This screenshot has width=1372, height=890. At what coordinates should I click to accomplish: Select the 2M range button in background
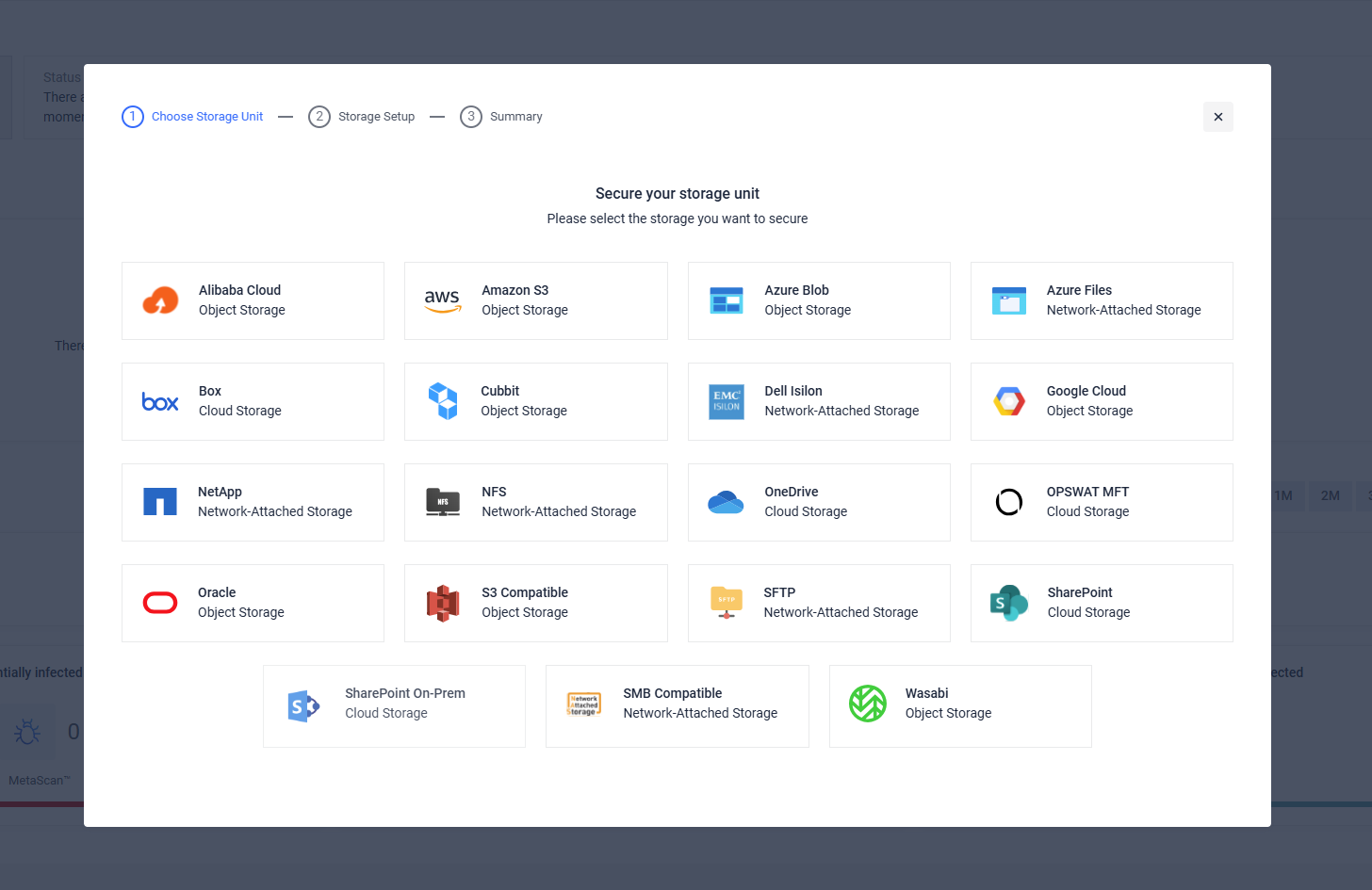click(1330, 495)
